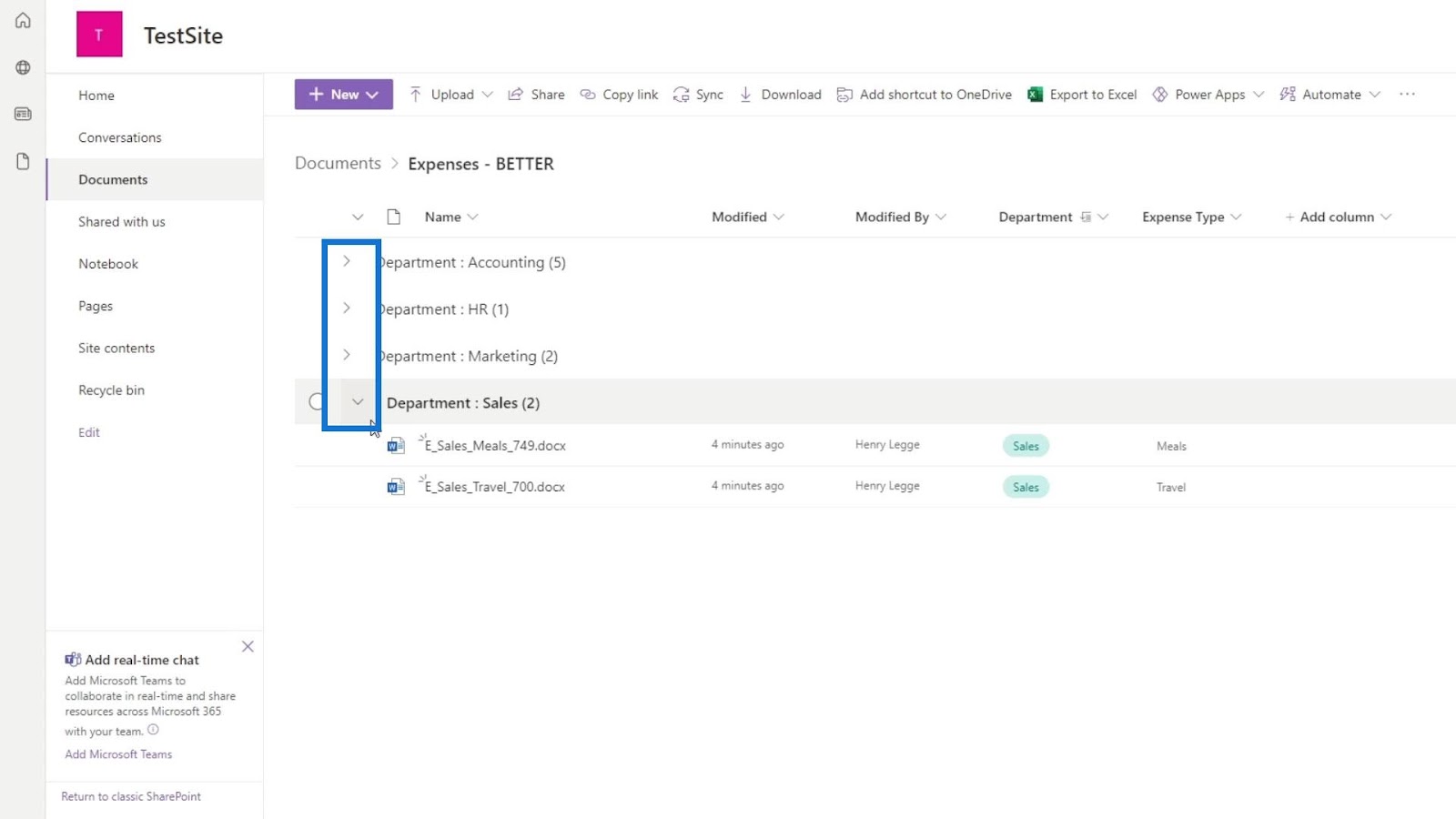Click the Meals expense type cell
Viewport: 1456px width, 819px height.
1171,446
